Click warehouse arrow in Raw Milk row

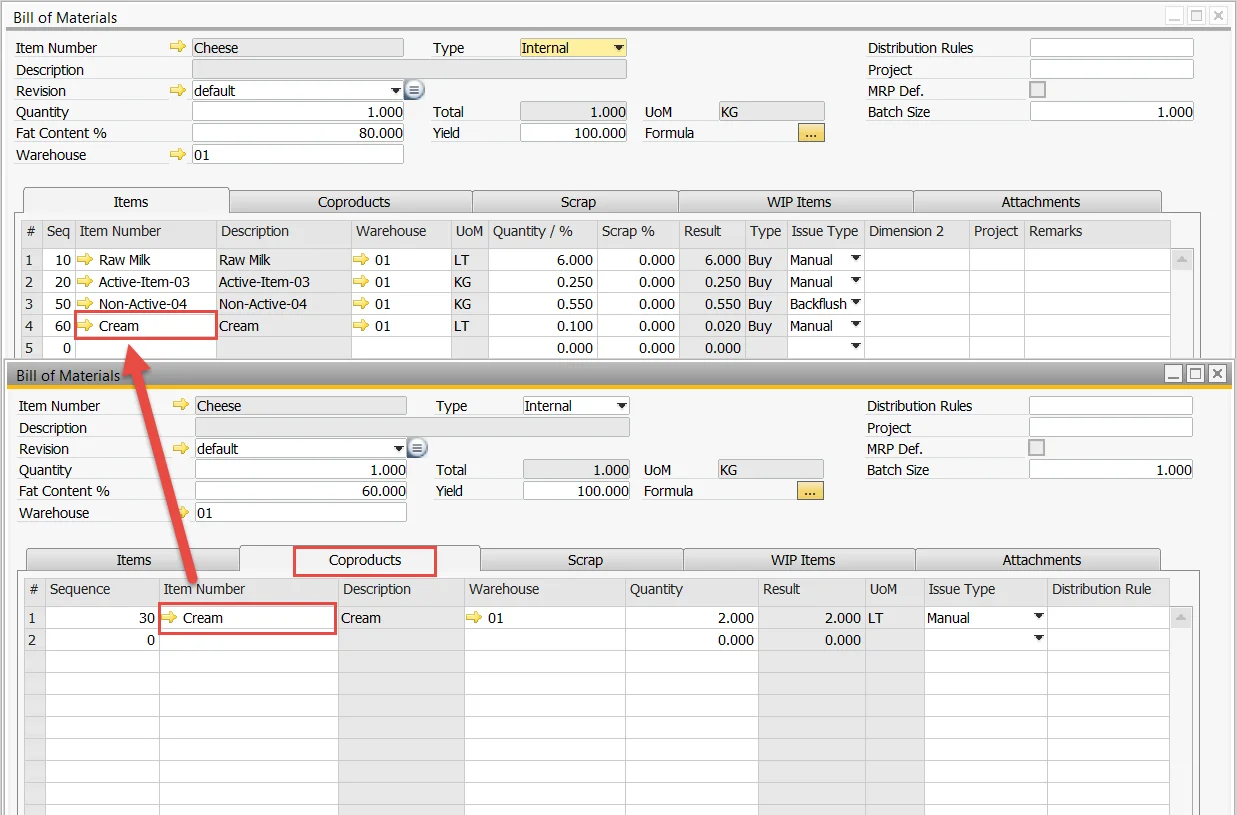(362, 260)
